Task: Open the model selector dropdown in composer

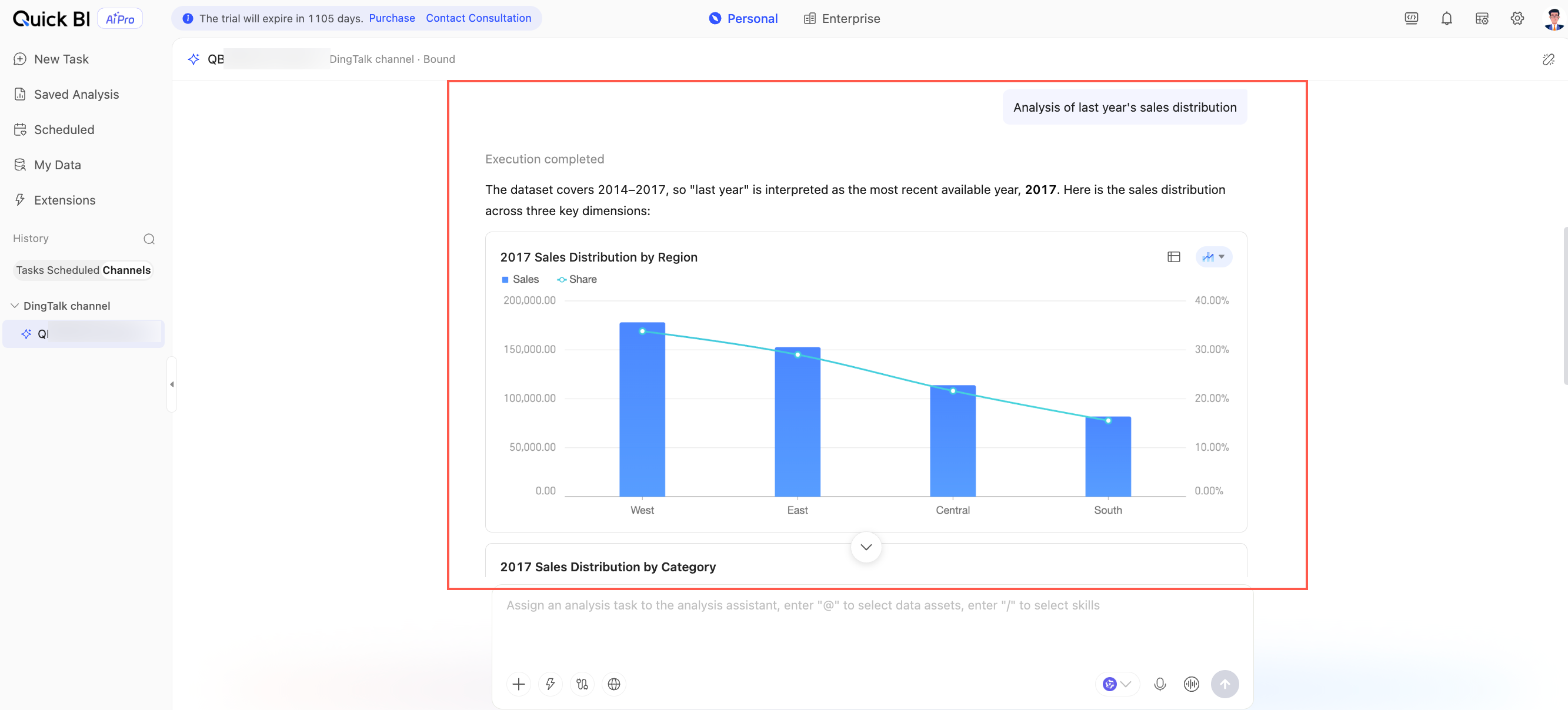Action: (x=1117, y=684)
